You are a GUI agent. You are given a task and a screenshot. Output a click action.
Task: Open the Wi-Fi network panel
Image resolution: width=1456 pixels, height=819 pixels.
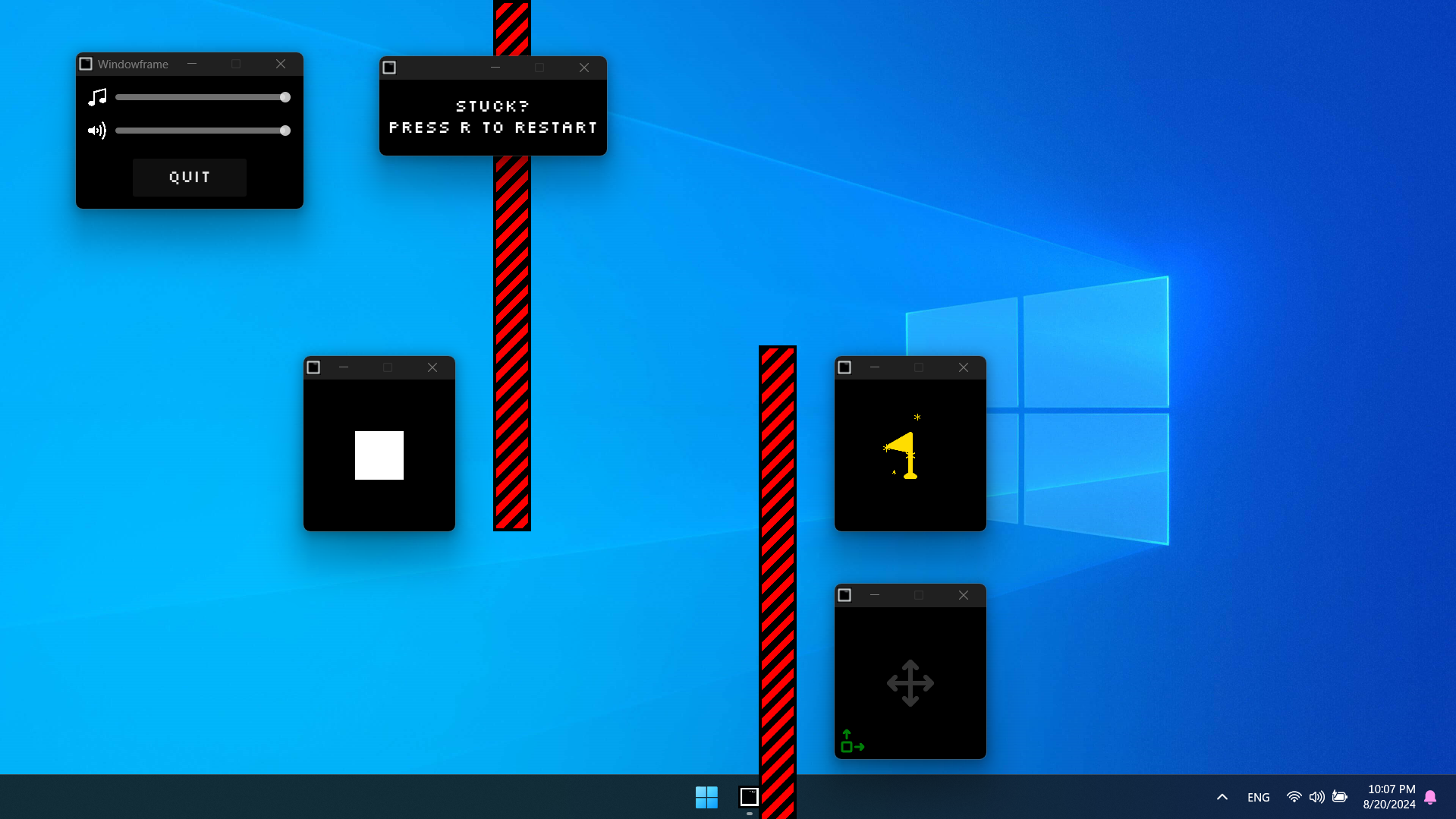tap(1294, 797)
